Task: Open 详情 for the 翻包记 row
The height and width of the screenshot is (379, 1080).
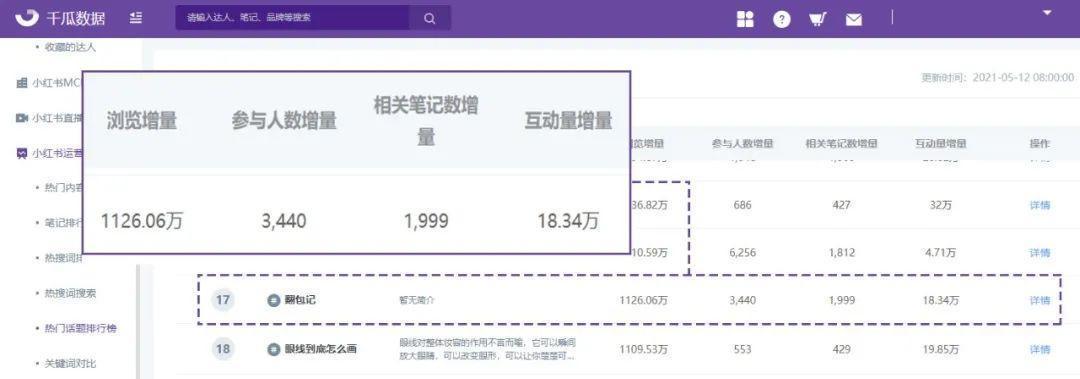Action: pyautogui.click(x=1039, y=300)
